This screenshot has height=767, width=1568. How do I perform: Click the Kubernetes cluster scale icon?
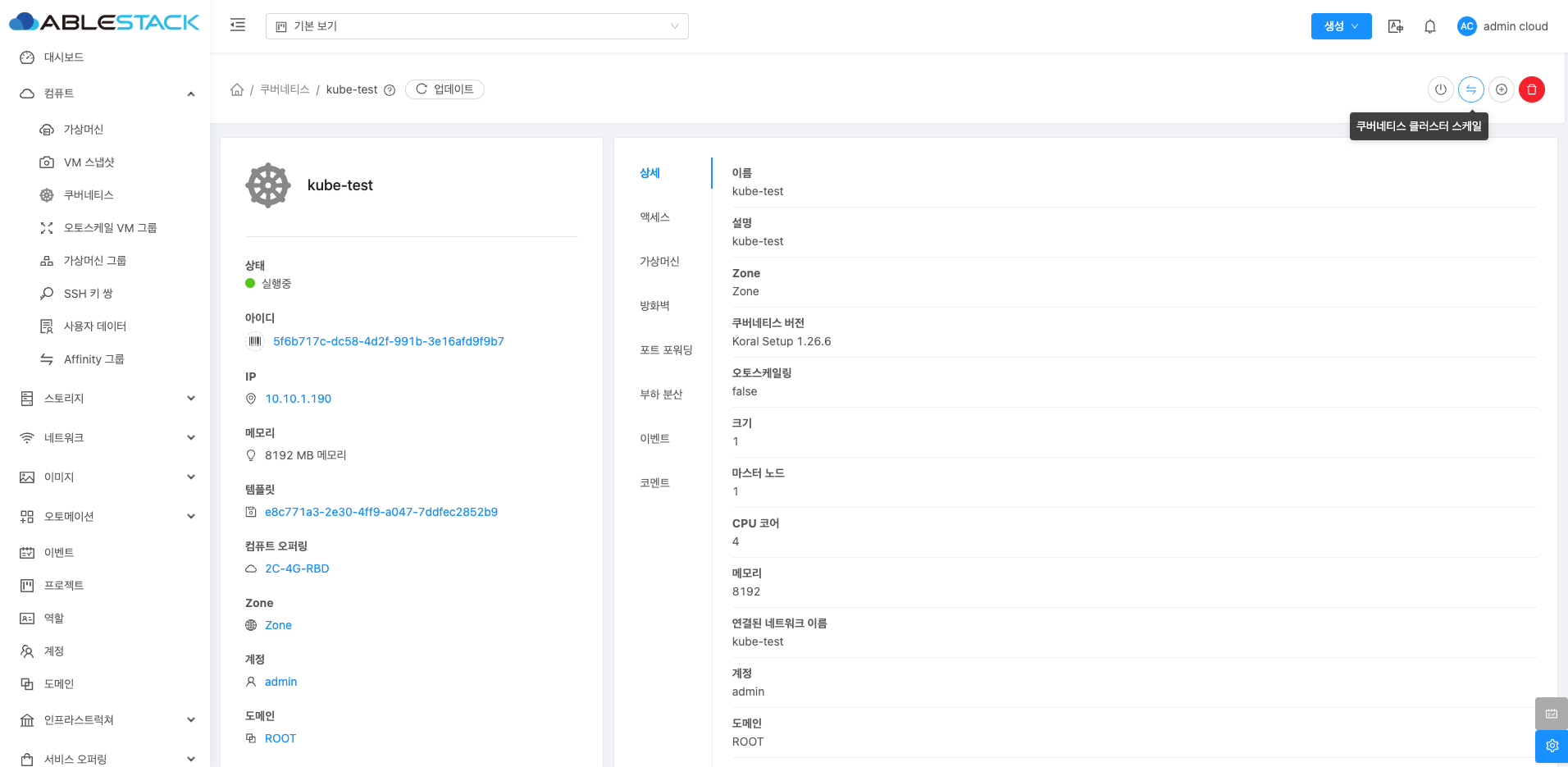pyautogui.click(x=1470, y=89)
